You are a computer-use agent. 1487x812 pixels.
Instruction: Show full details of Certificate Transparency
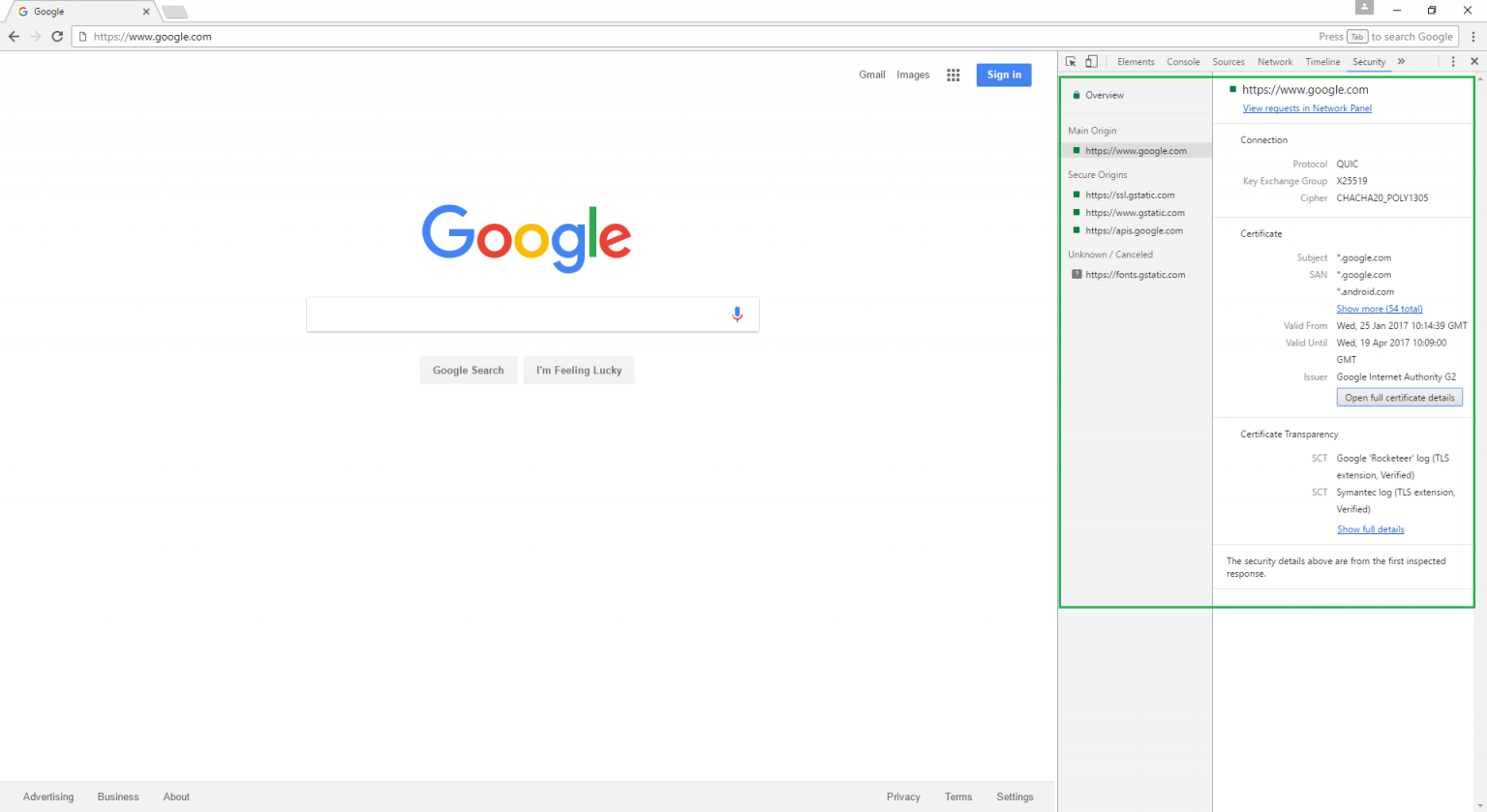[x=1370, y=528]
